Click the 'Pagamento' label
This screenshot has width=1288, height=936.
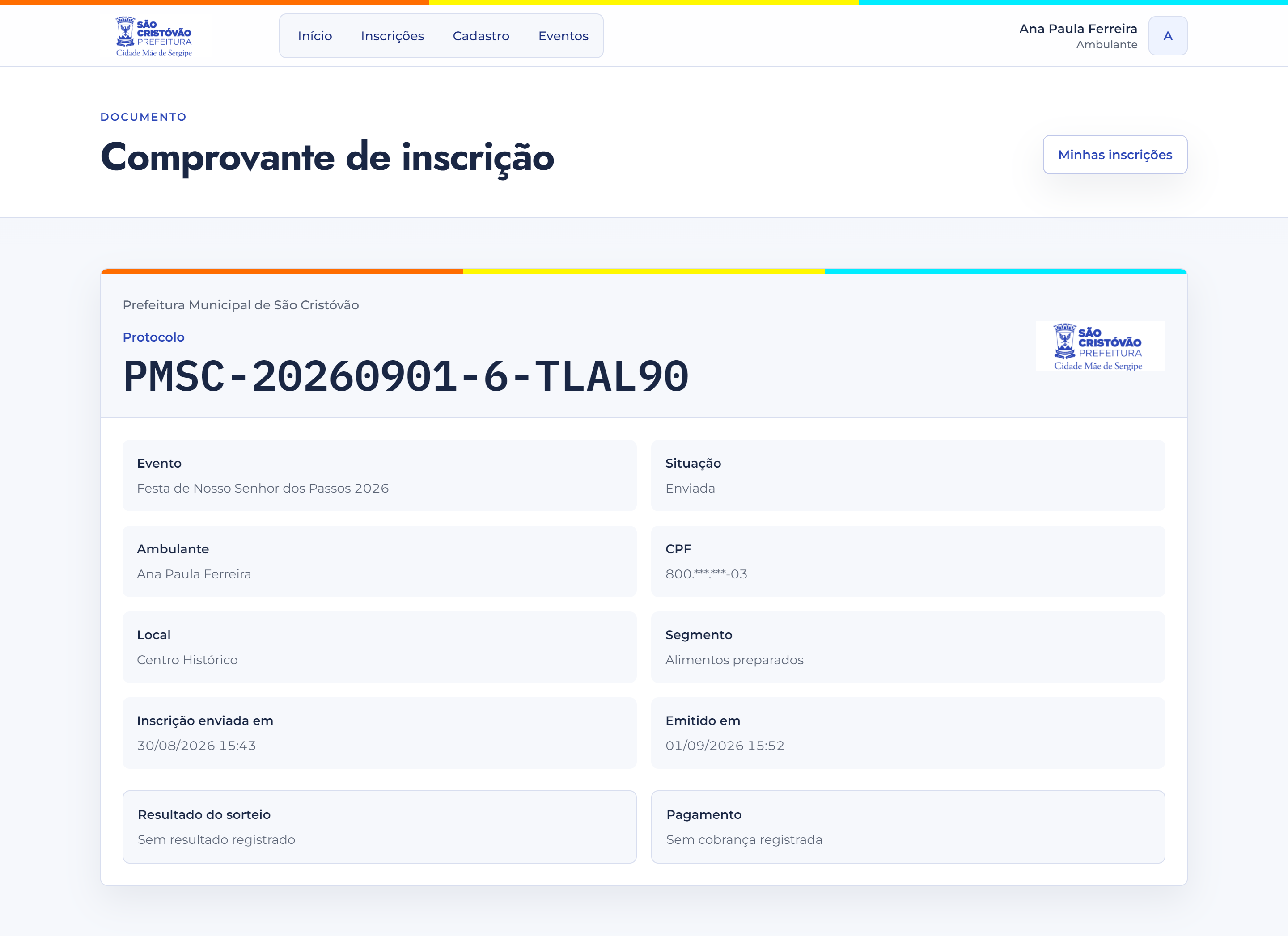click(x=703, y=814)
